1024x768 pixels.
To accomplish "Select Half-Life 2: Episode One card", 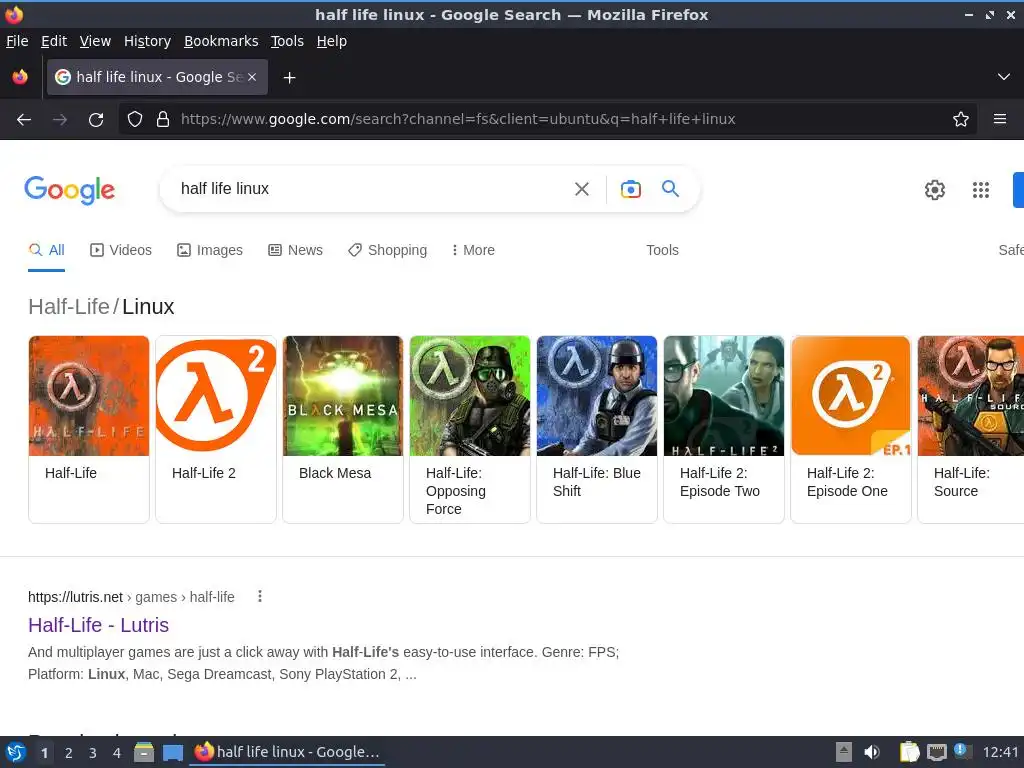I will [x=850, y=429].
